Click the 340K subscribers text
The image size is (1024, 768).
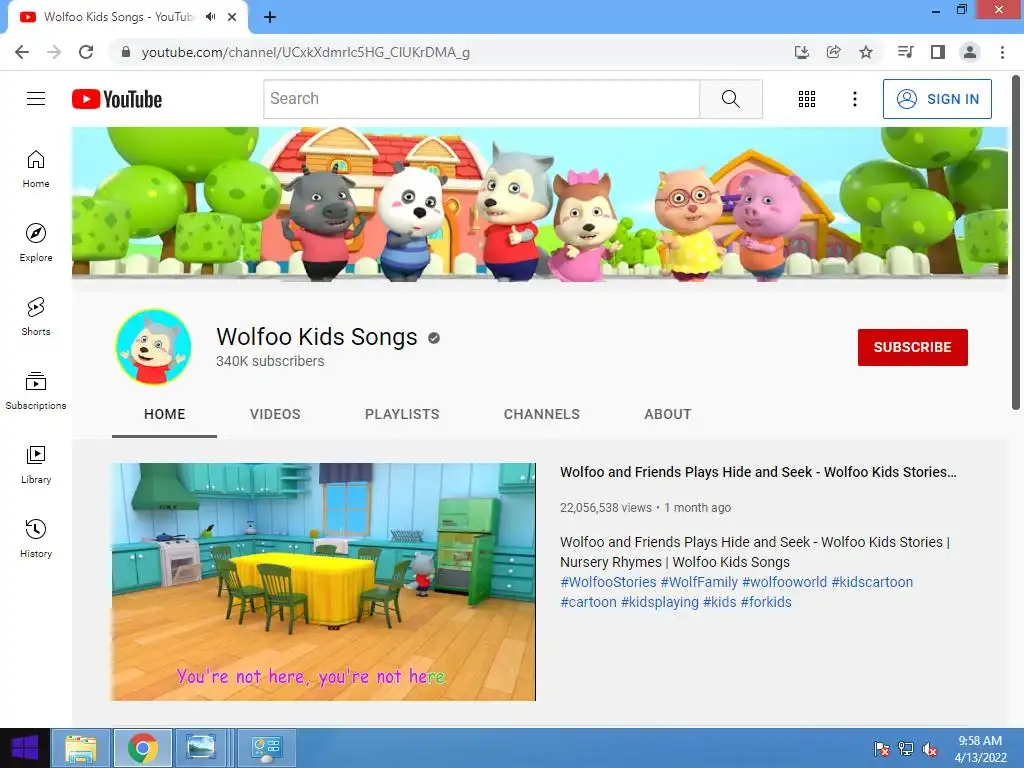[270, 361]
